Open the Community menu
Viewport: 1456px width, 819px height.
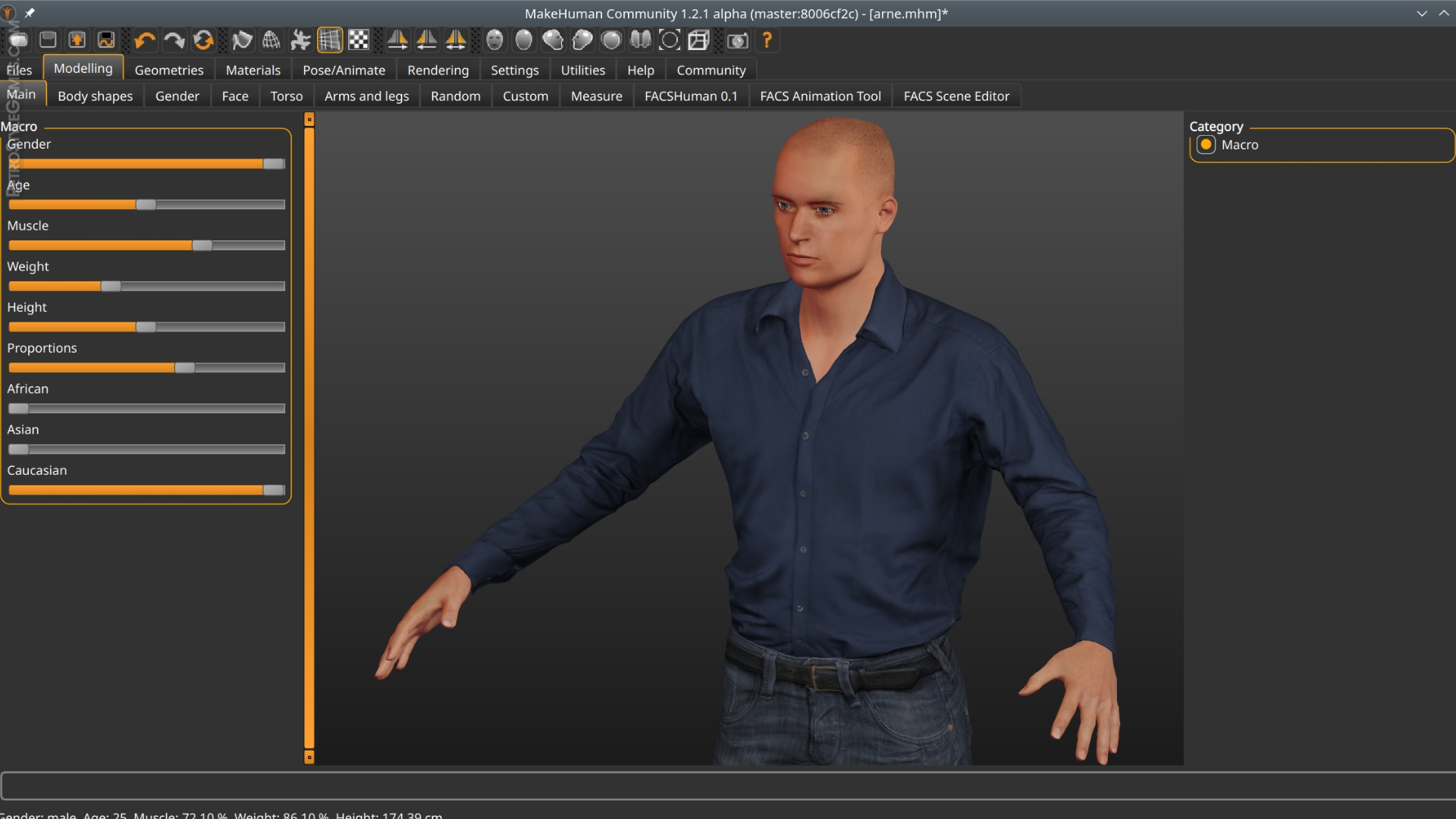[x=711, y=70]
